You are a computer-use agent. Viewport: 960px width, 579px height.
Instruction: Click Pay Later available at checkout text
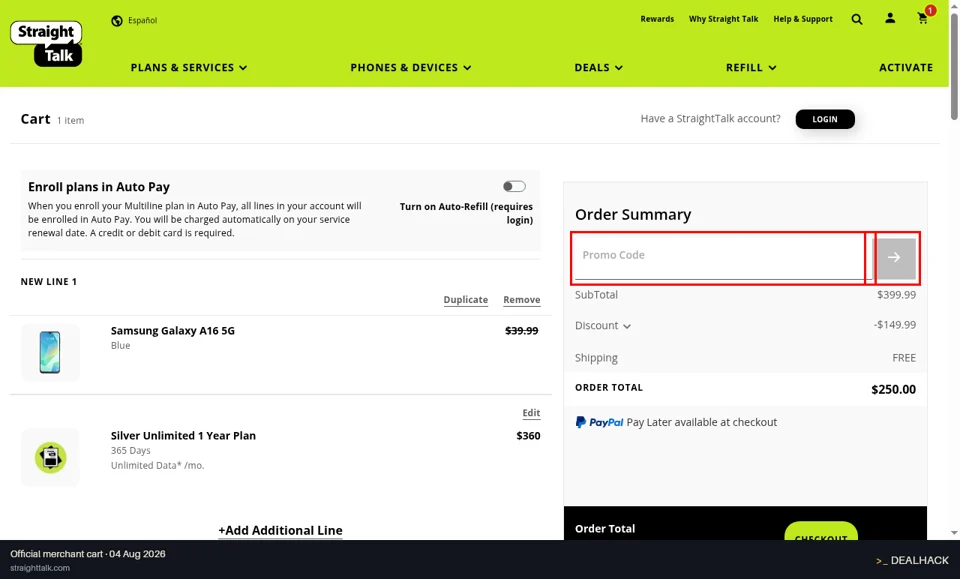tap(702, 422)
